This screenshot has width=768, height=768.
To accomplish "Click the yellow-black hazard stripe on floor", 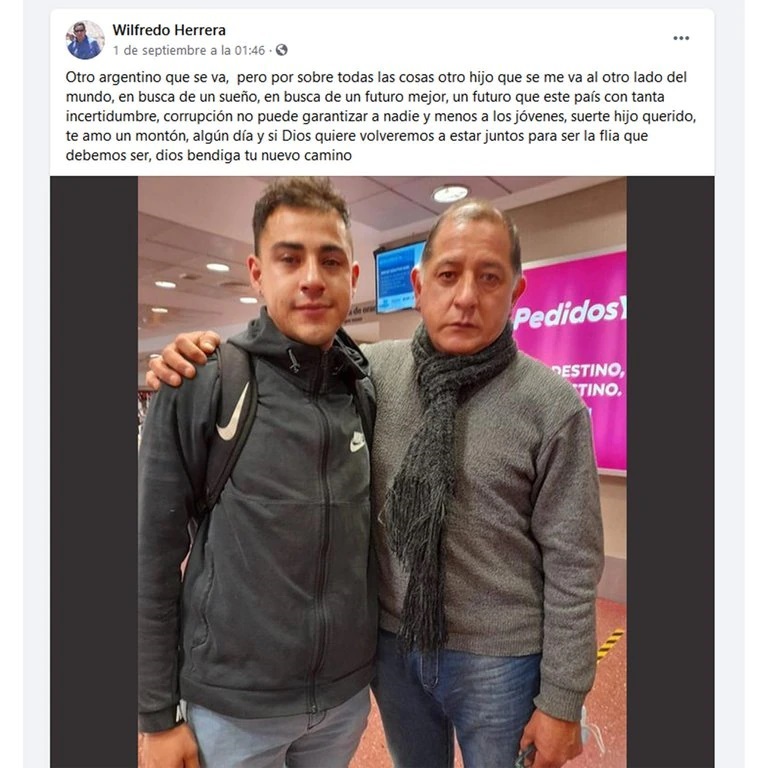I will pos(610,644).
